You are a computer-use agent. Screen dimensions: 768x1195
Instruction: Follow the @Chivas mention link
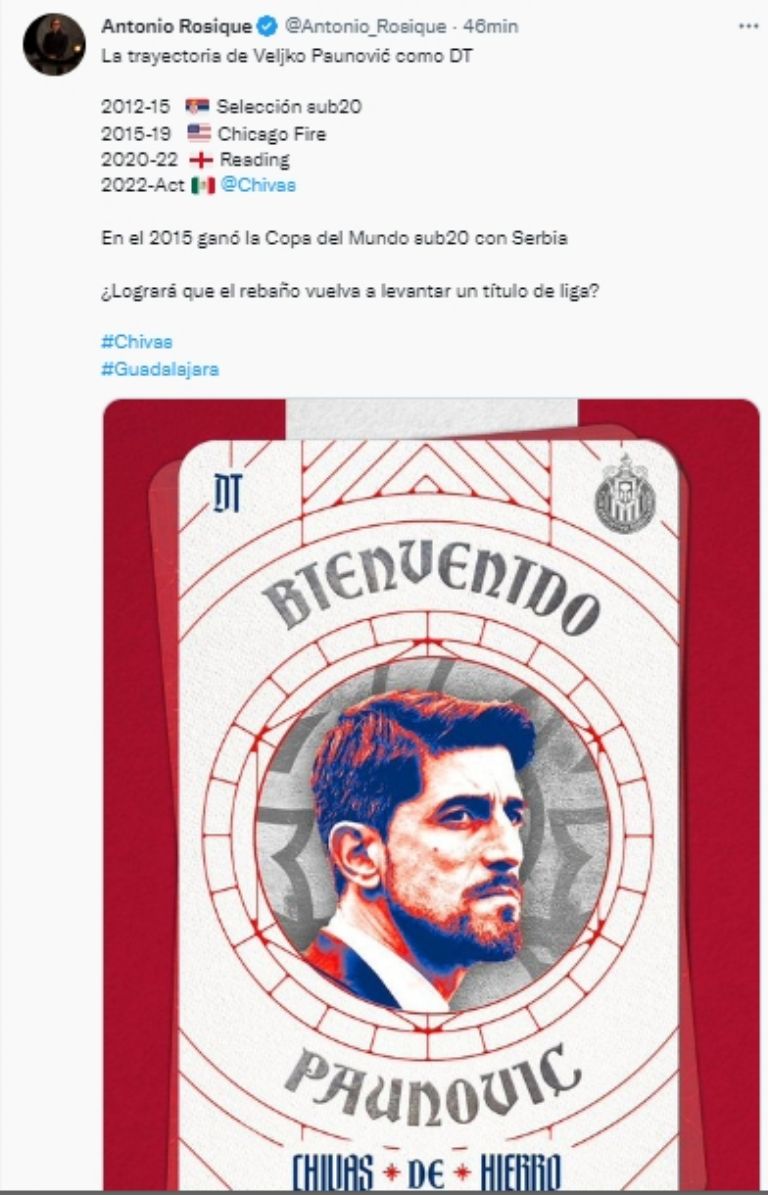coord(258,185)
